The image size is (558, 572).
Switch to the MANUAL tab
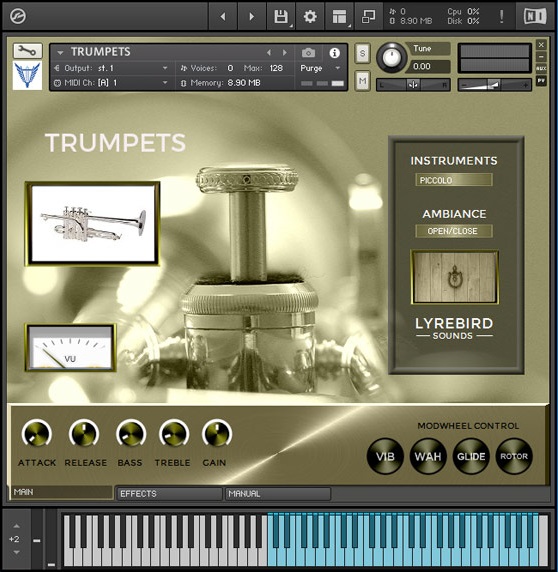(278, 494)
